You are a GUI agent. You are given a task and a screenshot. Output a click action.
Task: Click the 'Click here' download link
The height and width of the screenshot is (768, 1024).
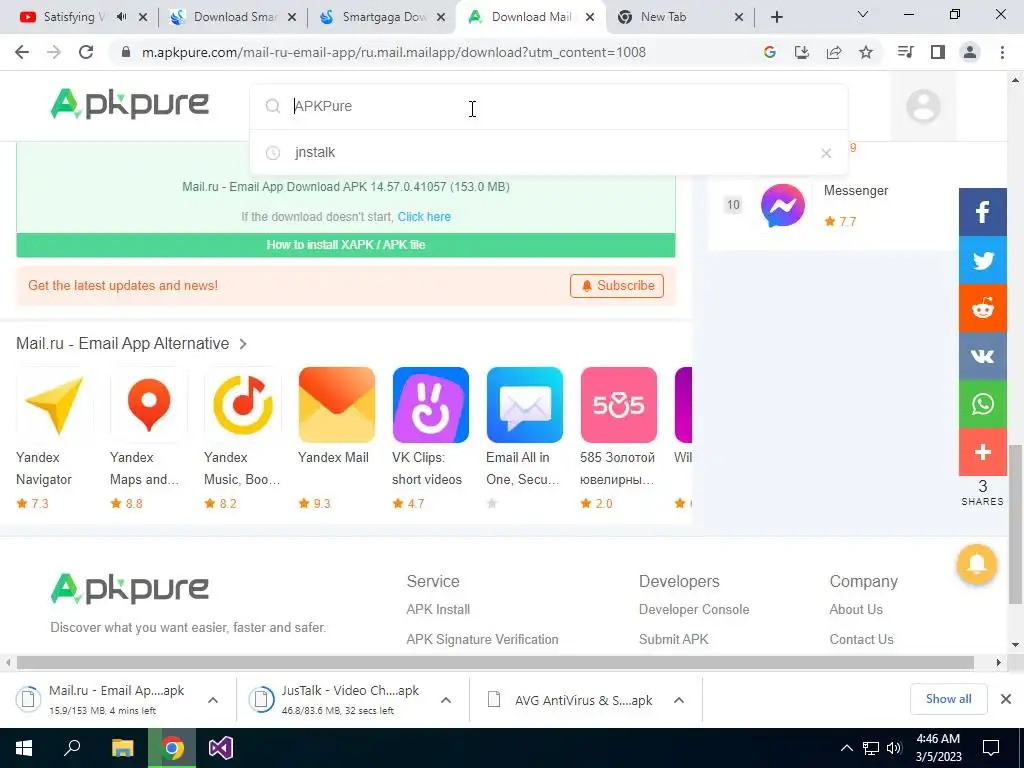[x=424, y=217]
